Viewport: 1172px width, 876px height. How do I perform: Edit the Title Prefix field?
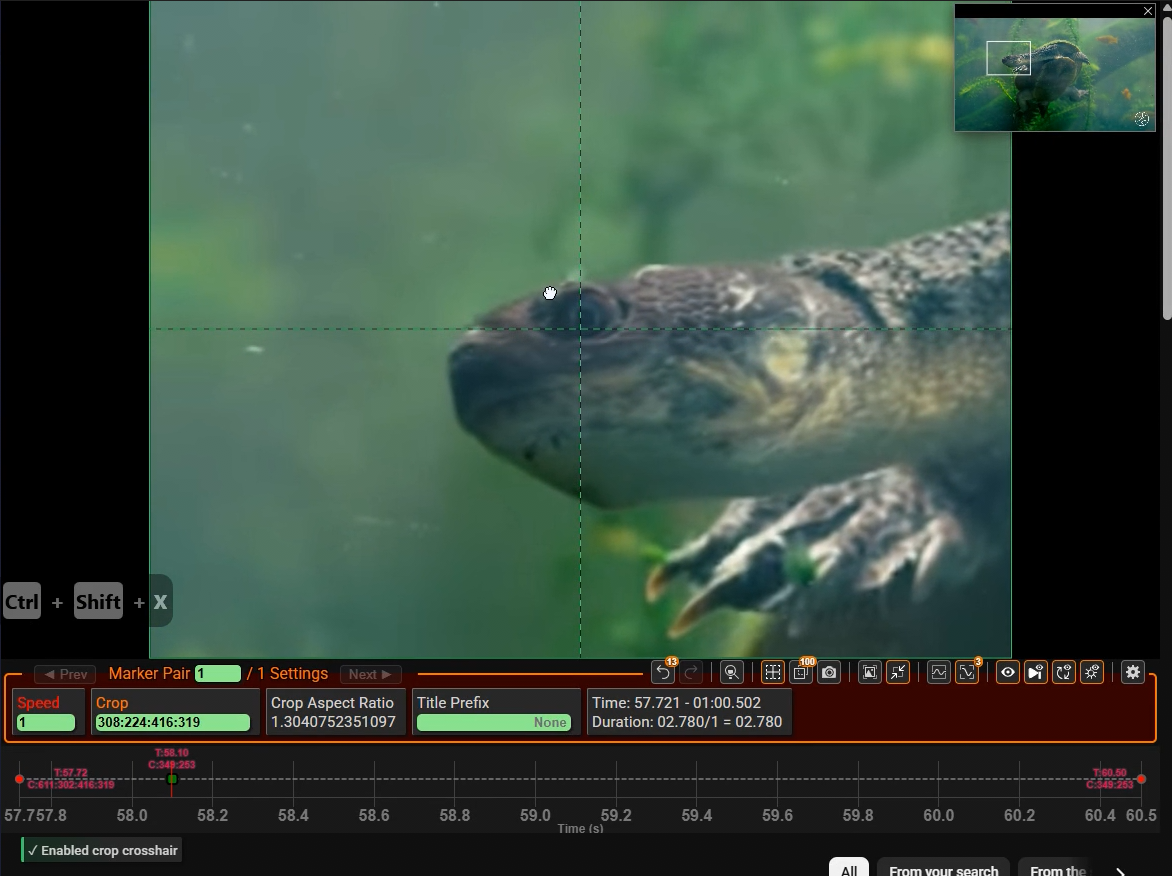(494, 723)
